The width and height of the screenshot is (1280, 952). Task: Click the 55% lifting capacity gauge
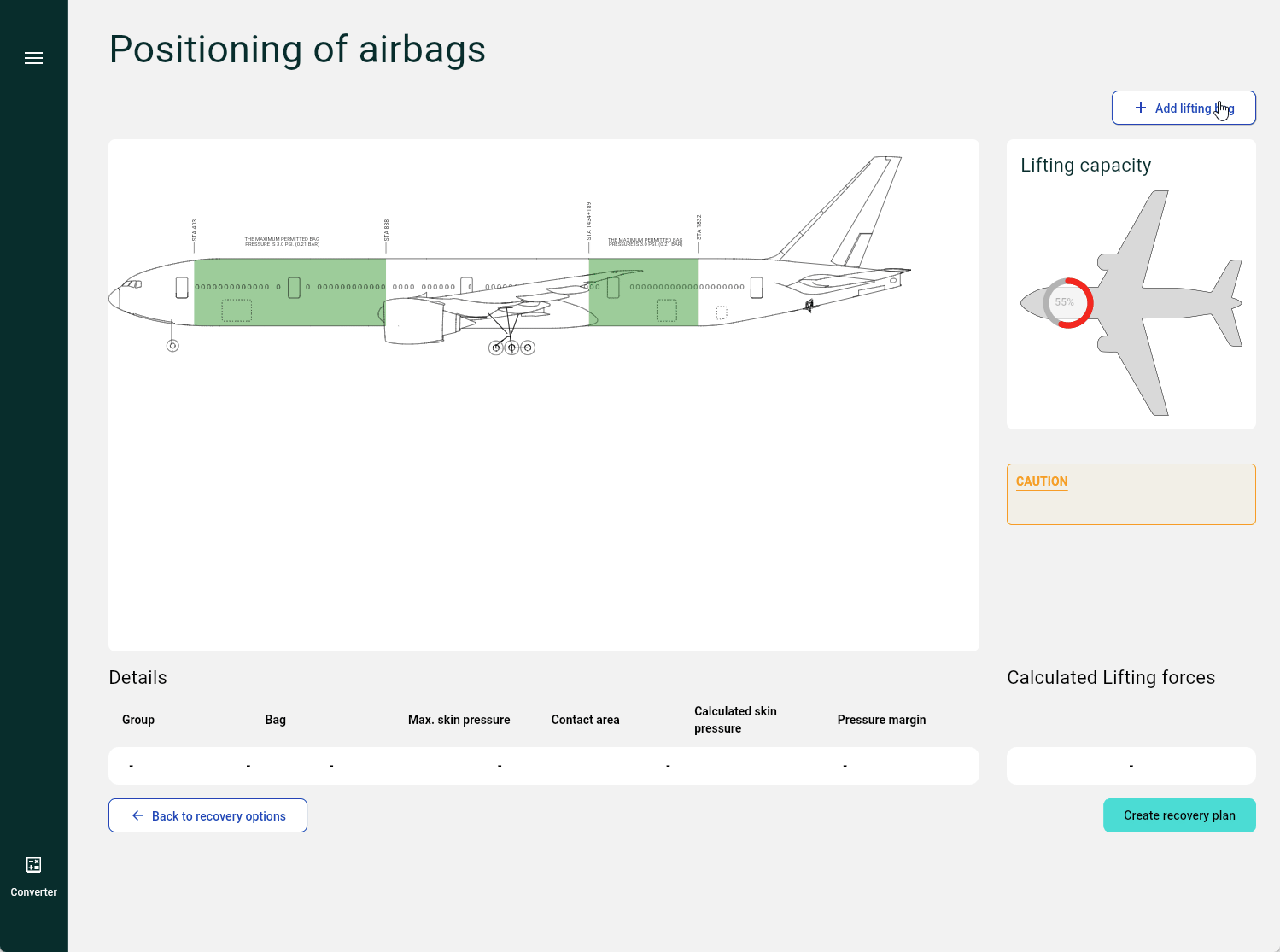point(1067,302)
